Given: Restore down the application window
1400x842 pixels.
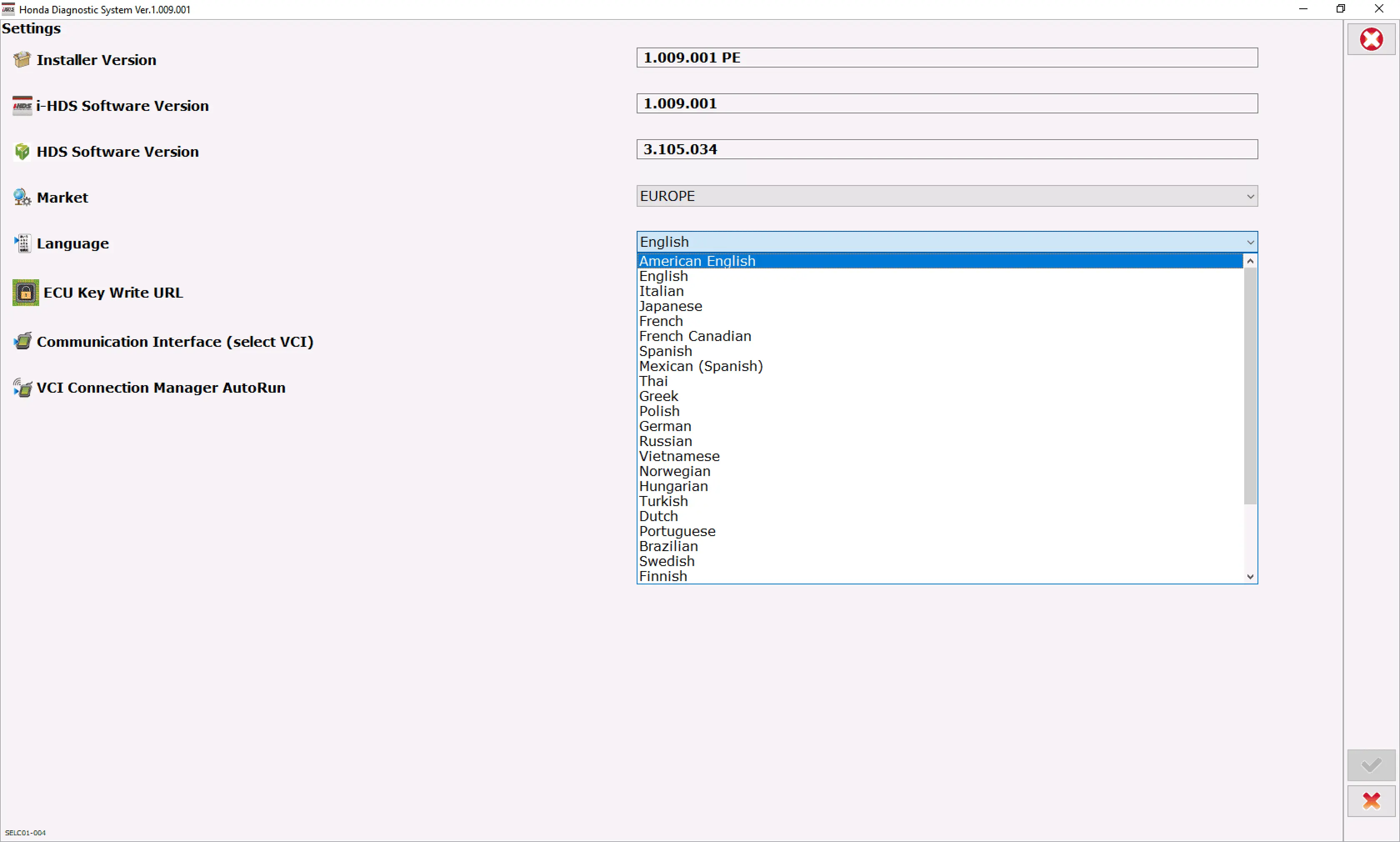Looking at the screenshot, I should click(x=1340, y=8).
